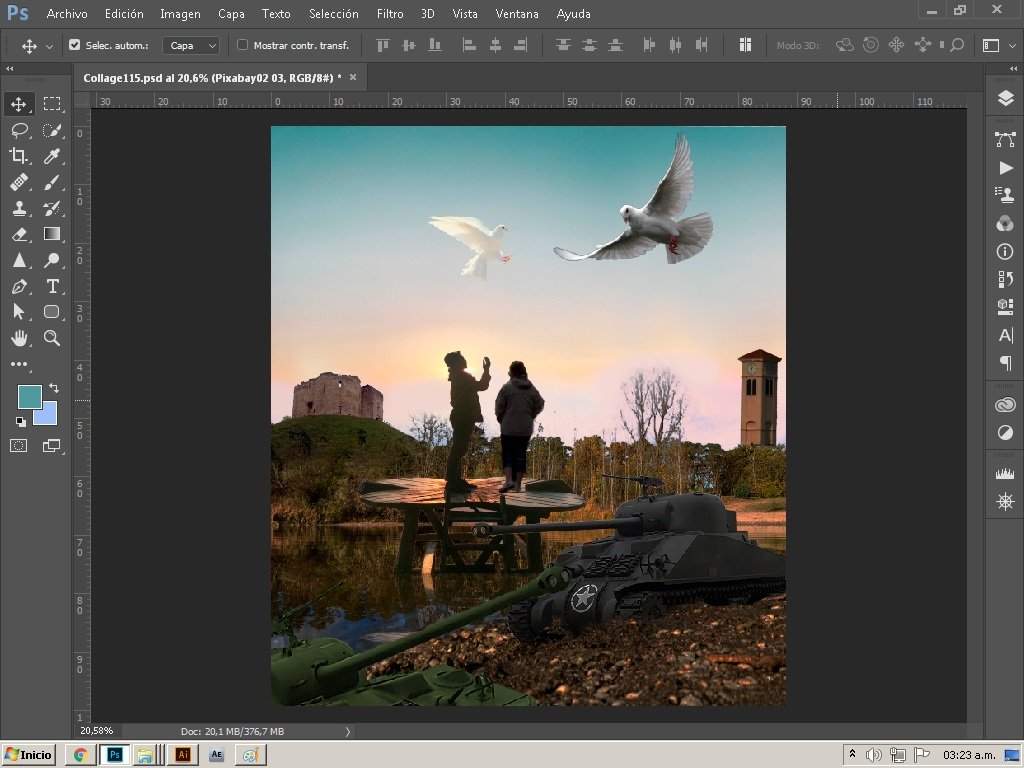This screenshot has height=768, width=1024.
Task: Select the Eraser tool
Action: coord(19,234)
